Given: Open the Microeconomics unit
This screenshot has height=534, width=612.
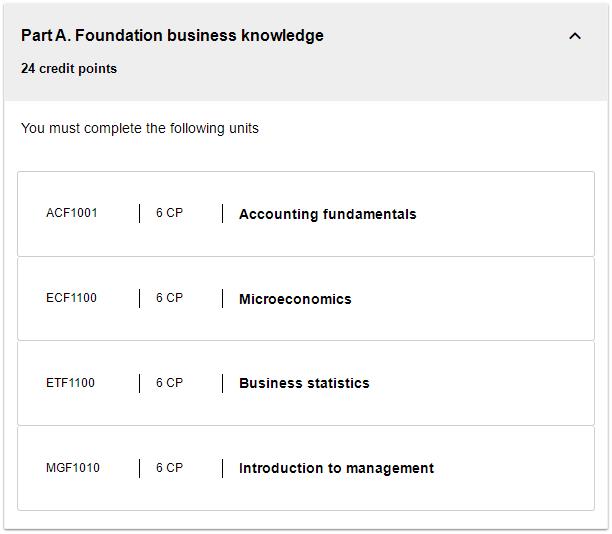Looking at the screenshot, I should point(295,299).
